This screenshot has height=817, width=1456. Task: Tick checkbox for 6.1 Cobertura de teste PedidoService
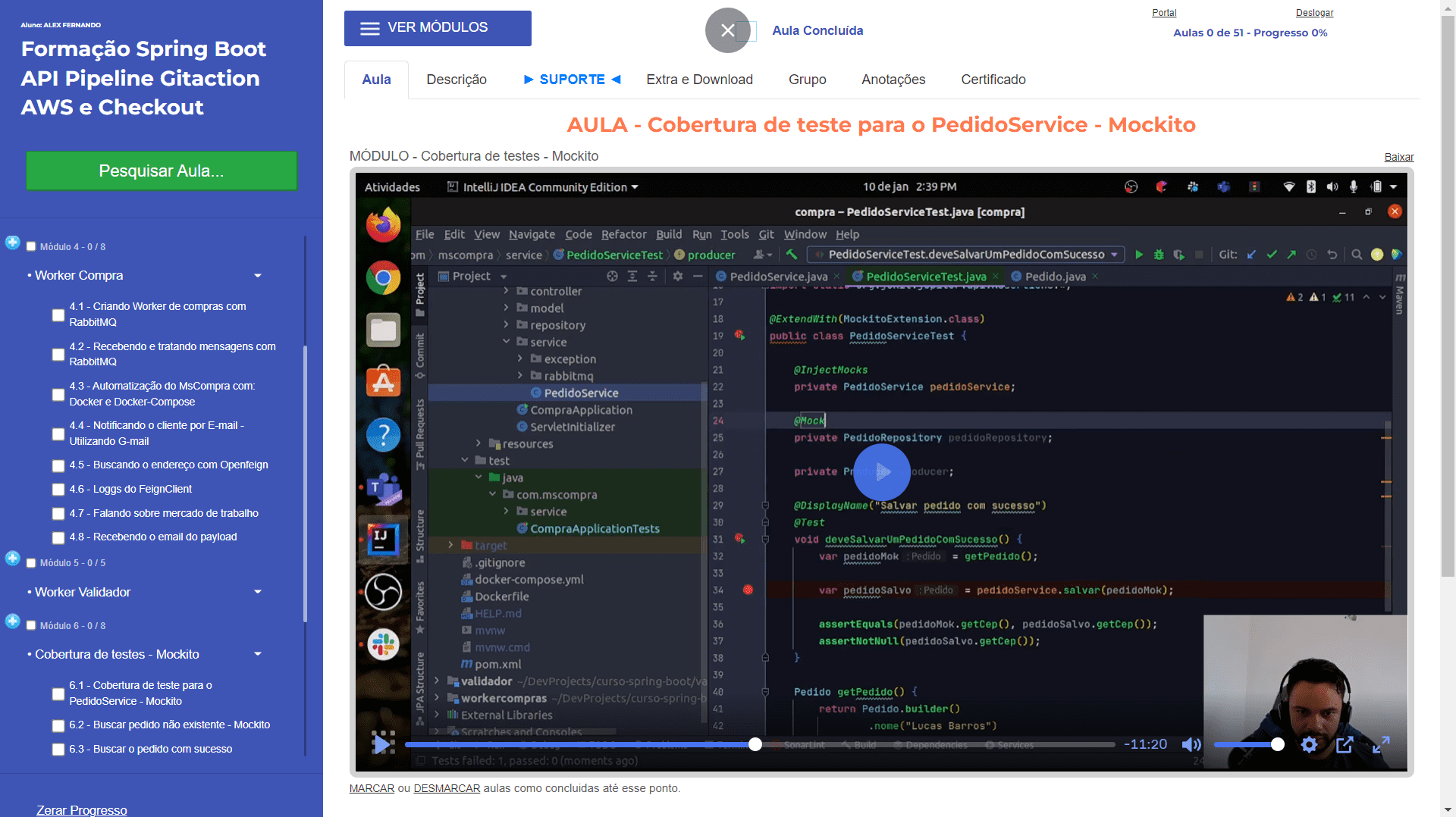[58, 693]
